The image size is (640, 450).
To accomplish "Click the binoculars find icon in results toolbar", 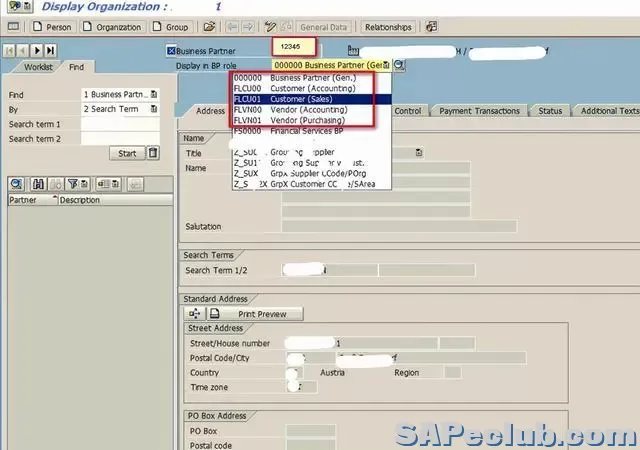I will coord(39,184).
